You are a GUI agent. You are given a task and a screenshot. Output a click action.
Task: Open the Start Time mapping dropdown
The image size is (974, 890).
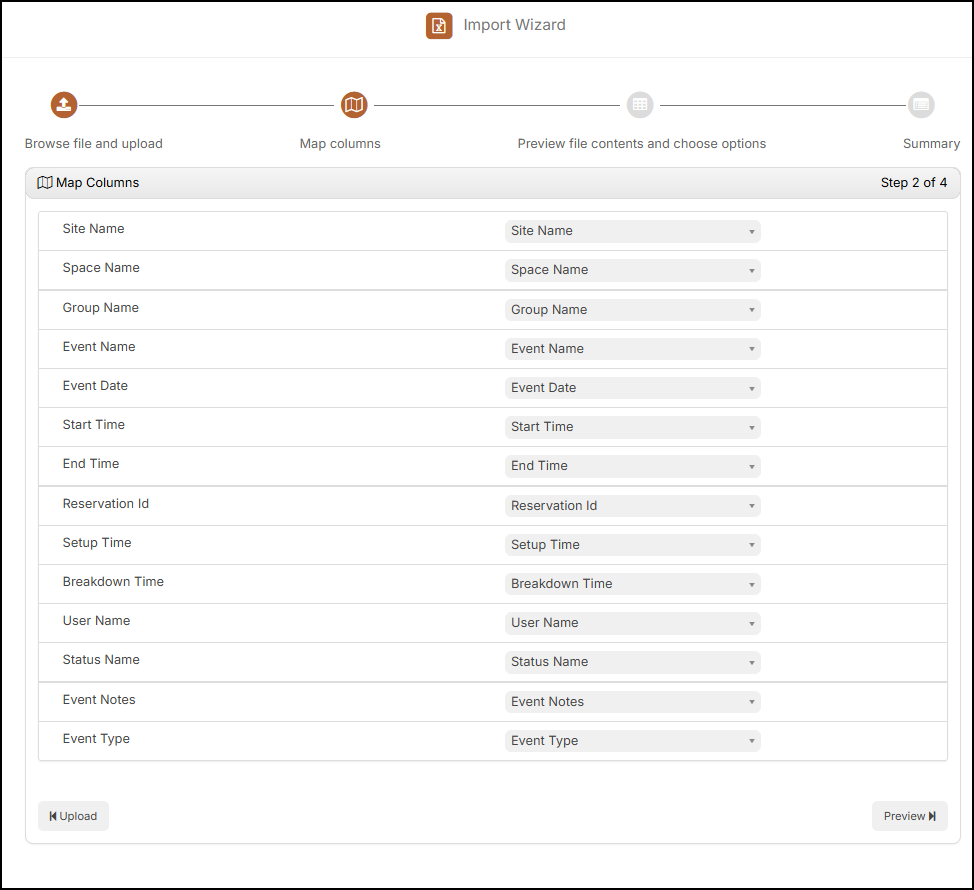[x=632, y=427]
